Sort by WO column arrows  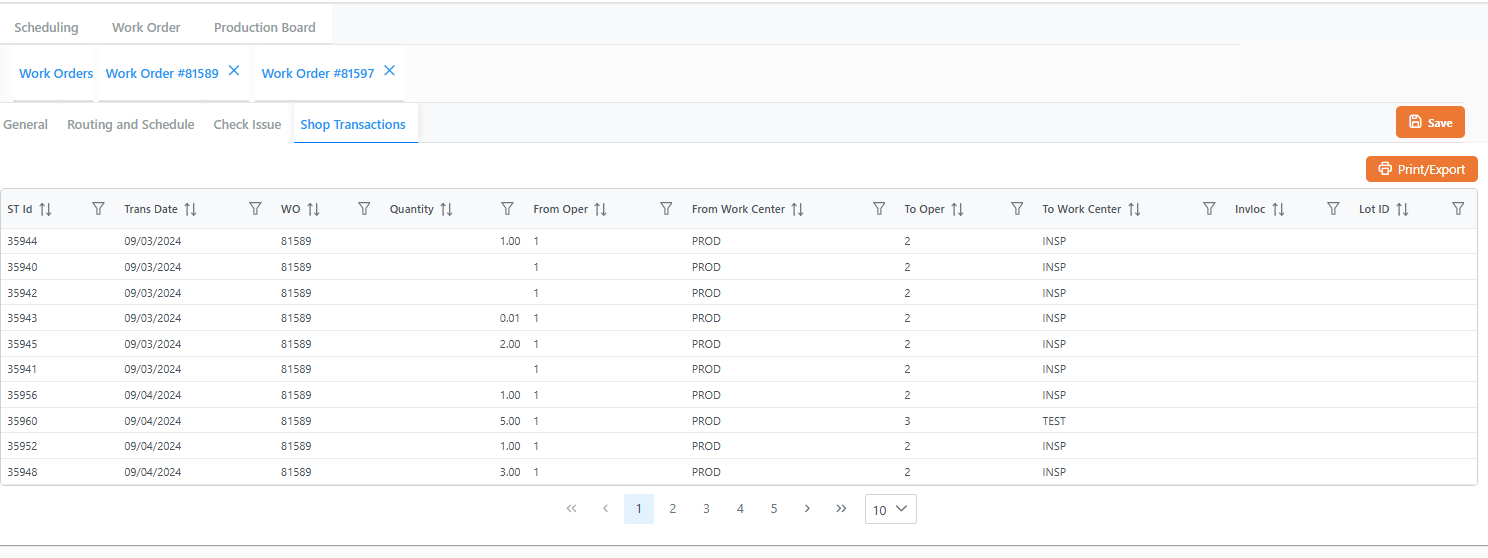[313, 209]
